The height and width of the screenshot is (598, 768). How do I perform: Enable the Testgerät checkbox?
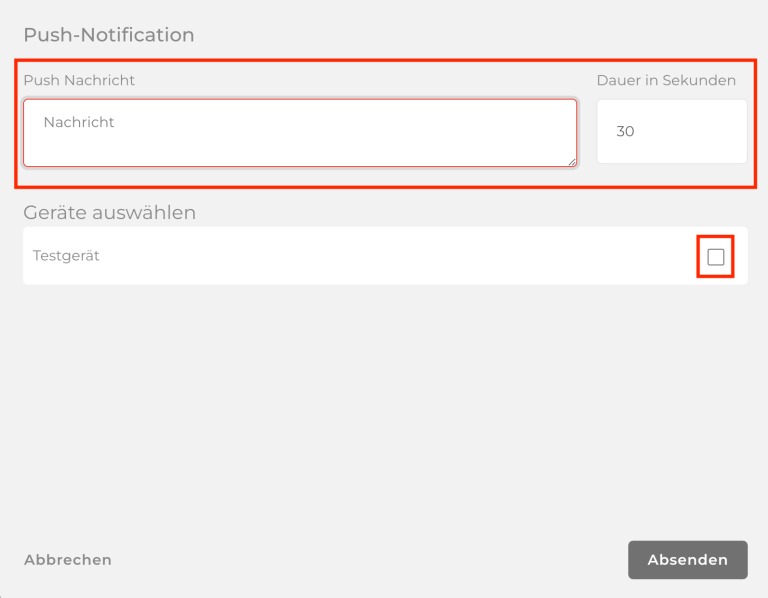(x=716, y=257)
